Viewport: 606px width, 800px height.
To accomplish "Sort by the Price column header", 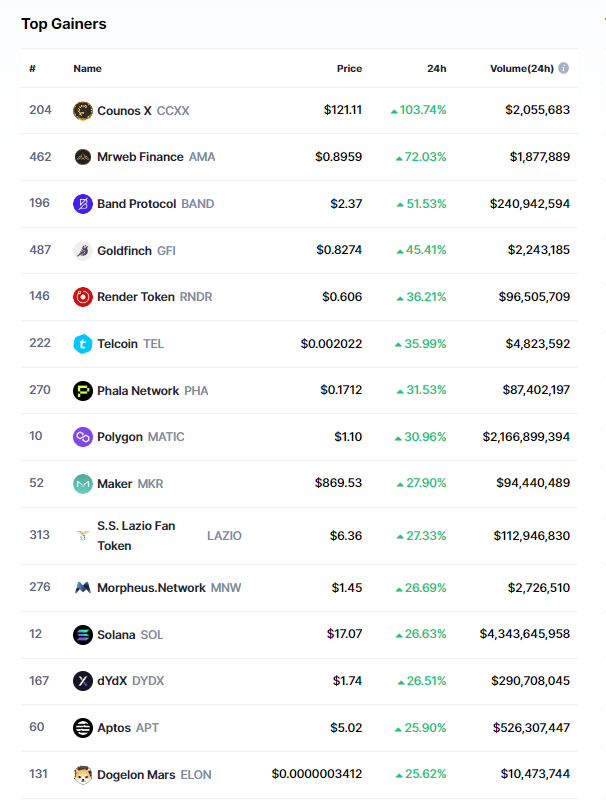I will [349, 69].
